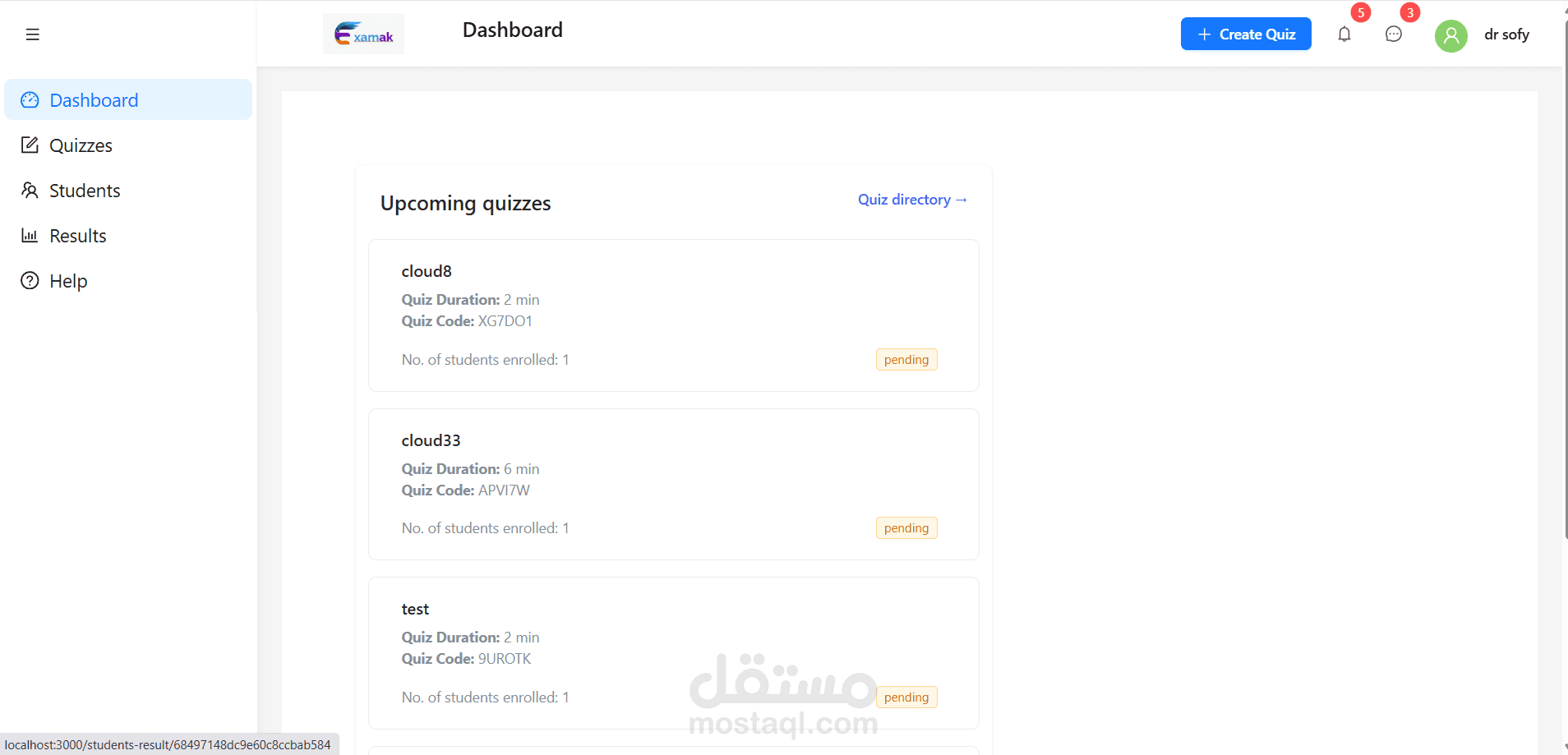
Task: Click the Results bar chart icon
Action: click(x=30, y=236)
